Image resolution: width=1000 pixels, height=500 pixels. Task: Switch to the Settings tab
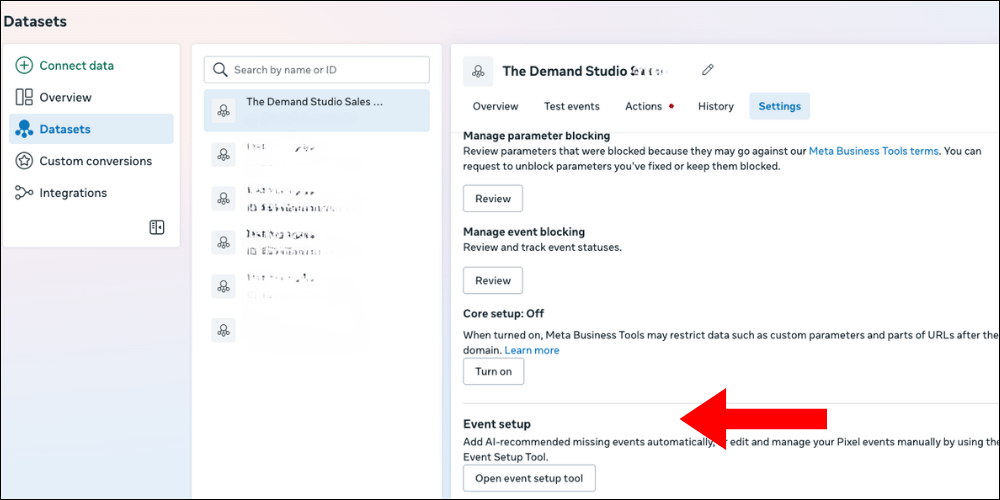(x=779, y=107)
